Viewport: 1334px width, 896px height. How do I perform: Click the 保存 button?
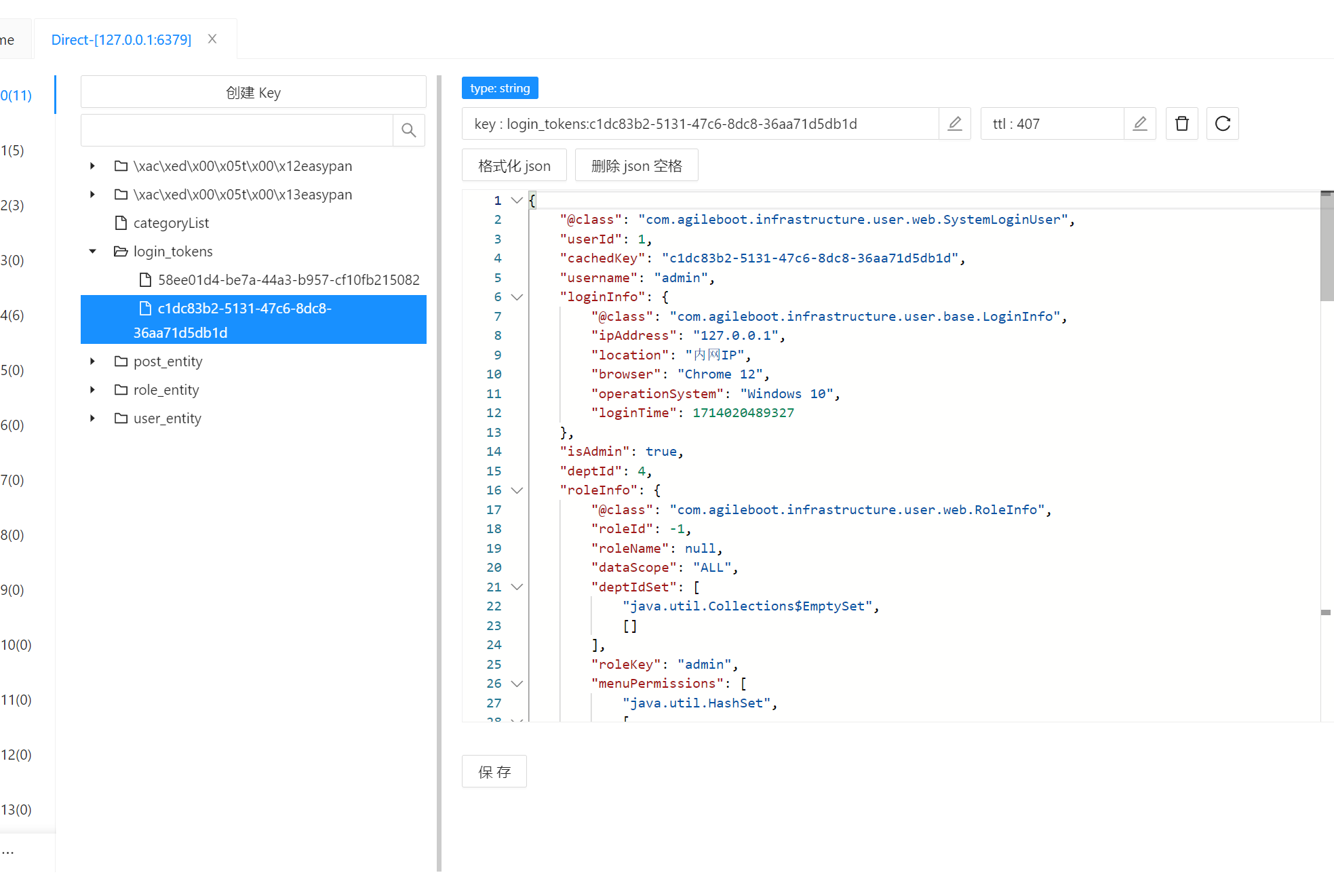coord(494,771)
